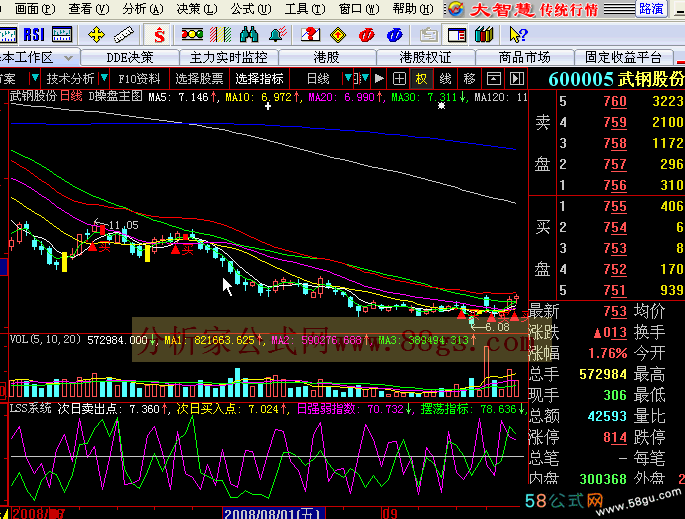This screenshot has height=519, width=685.
Task: Open the 窗口(W) menu
Action: 359,9
